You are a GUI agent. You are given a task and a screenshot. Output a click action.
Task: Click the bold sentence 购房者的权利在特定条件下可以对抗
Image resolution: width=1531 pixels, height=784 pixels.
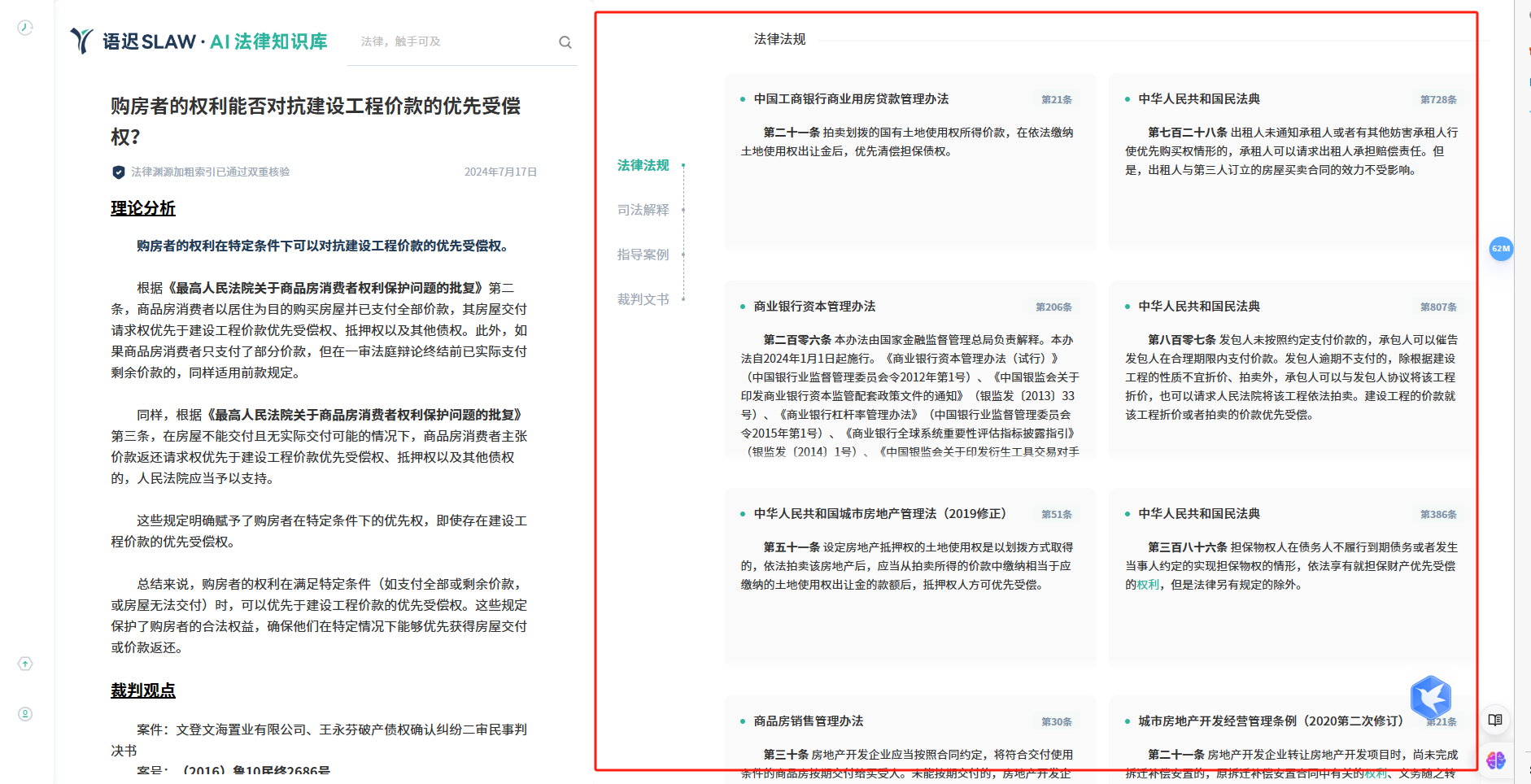(x=325, y=246)
